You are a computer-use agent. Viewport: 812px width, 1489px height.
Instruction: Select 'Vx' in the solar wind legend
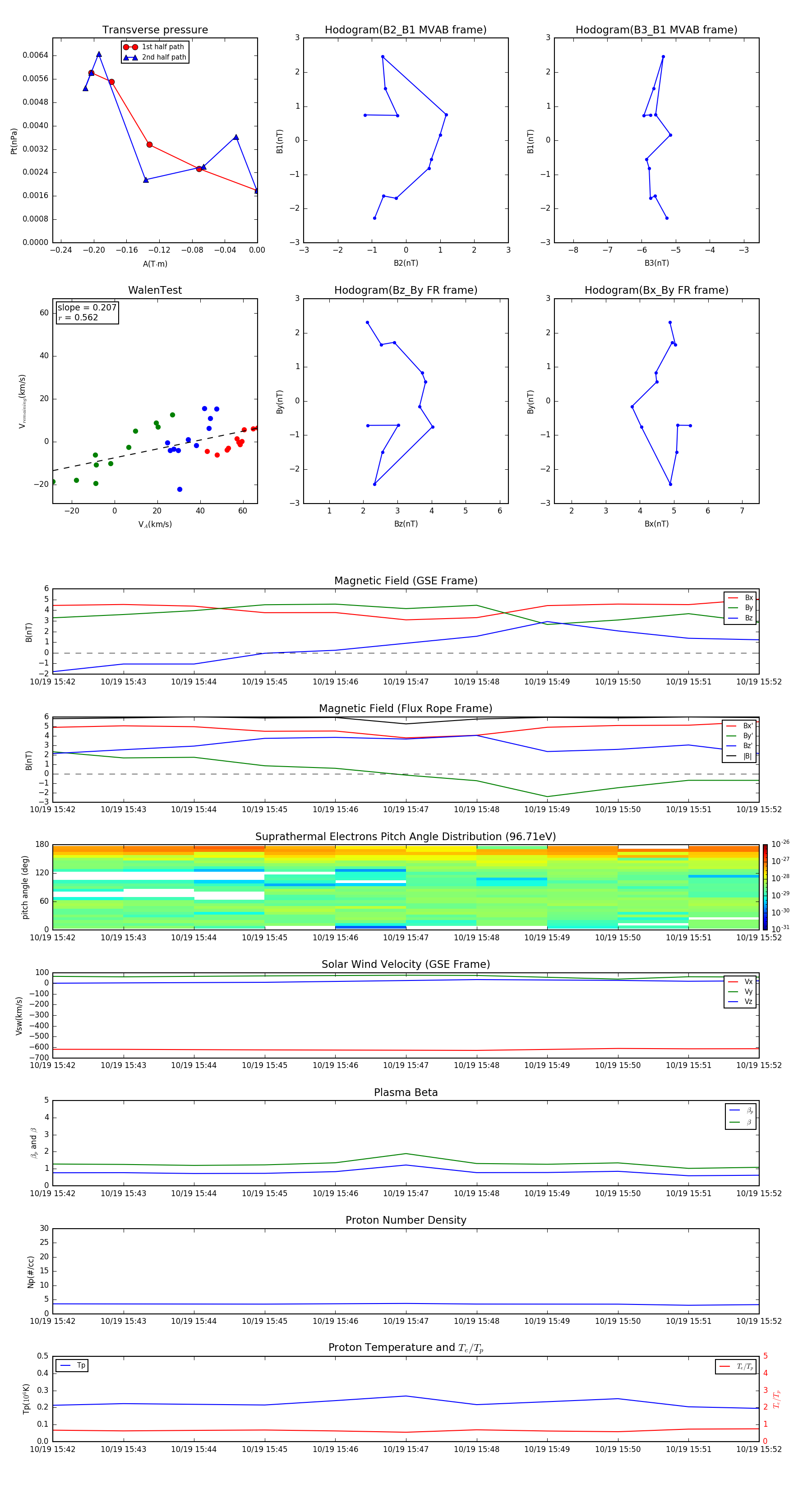(x=740, y=981)
